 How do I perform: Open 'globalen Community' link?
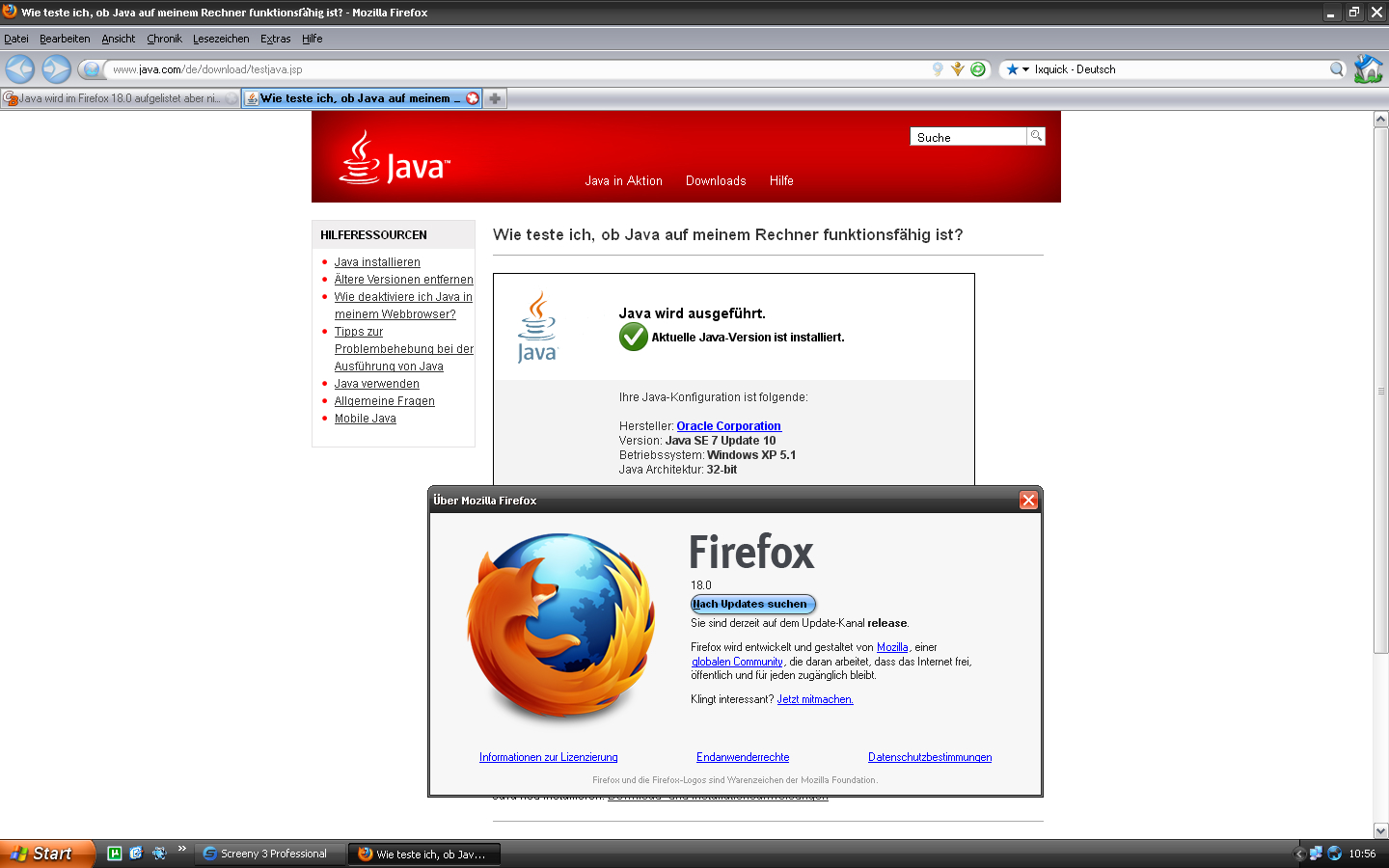tap(737, 662)
